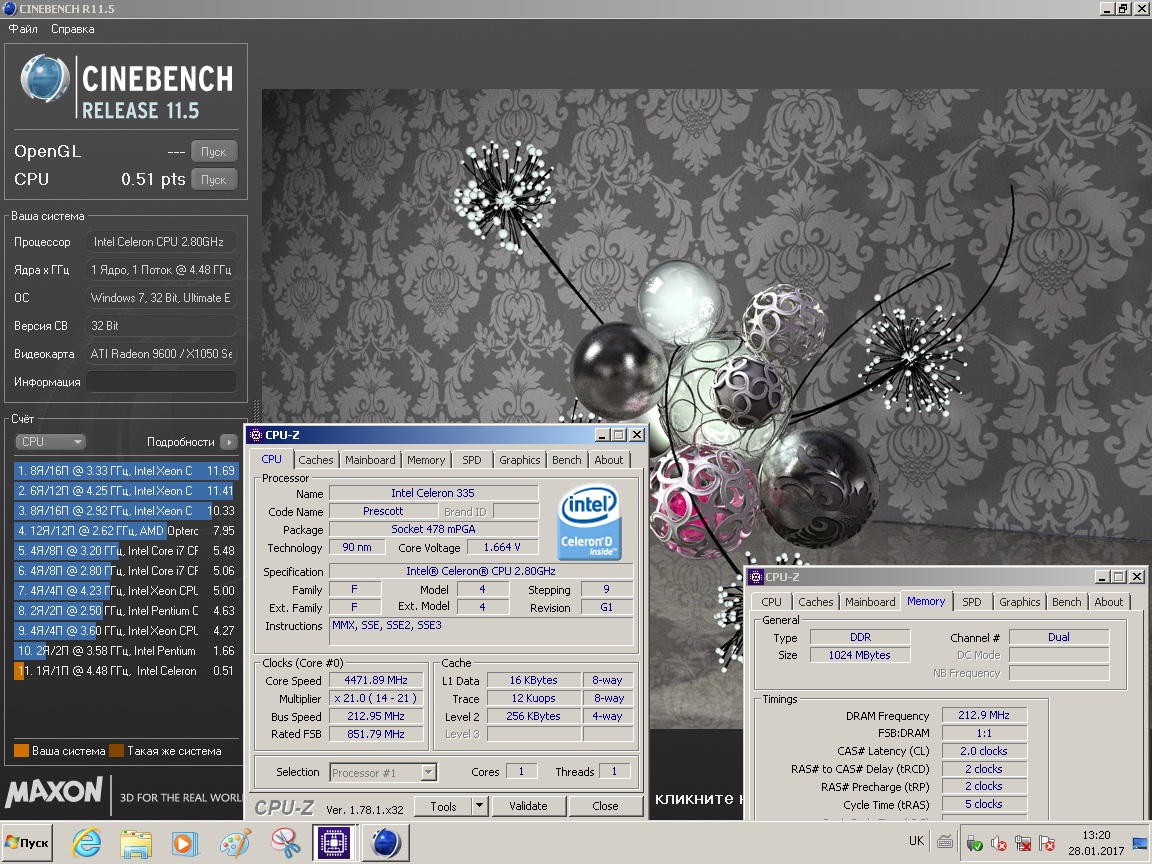The image size is (1152, 864).
Task: Click the CPU 0.51 pts score
Action: pyautogui.click(x=153, y=179)
